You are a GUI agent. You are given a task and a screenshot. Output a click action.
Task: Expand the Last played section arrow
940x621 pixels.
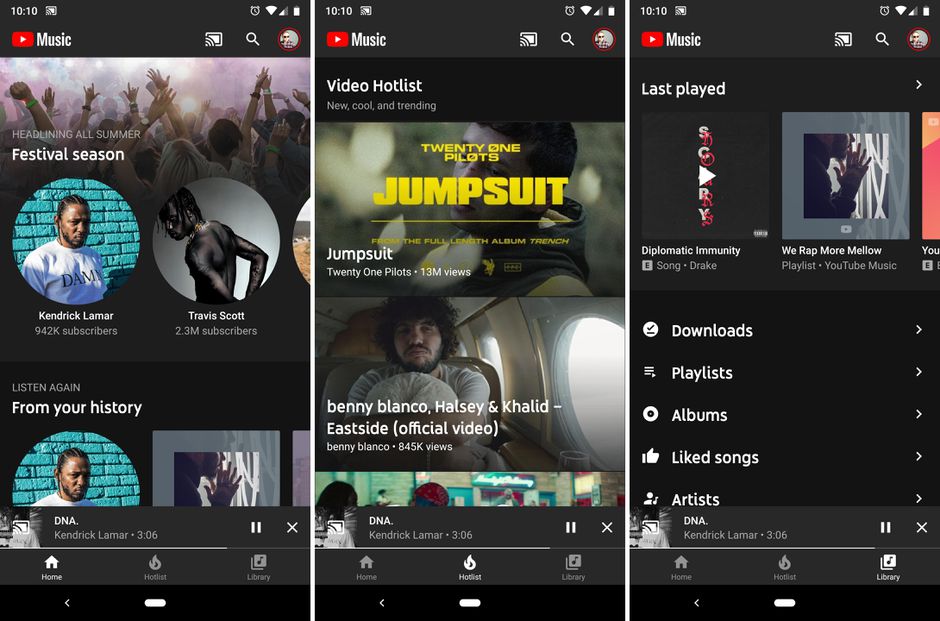click(x=919, y=85)
